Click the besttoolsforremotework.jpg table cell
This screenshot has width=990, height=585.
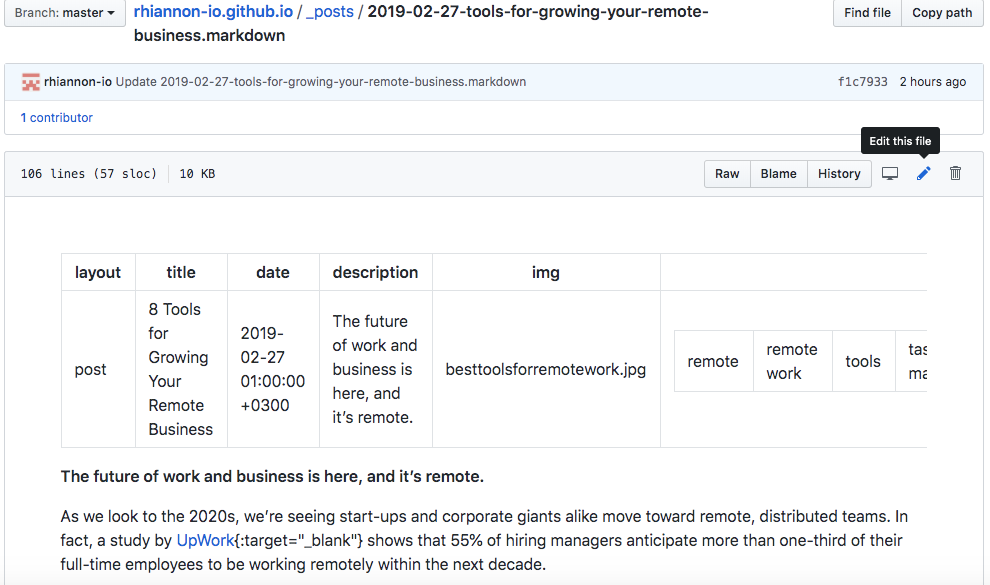545,369
